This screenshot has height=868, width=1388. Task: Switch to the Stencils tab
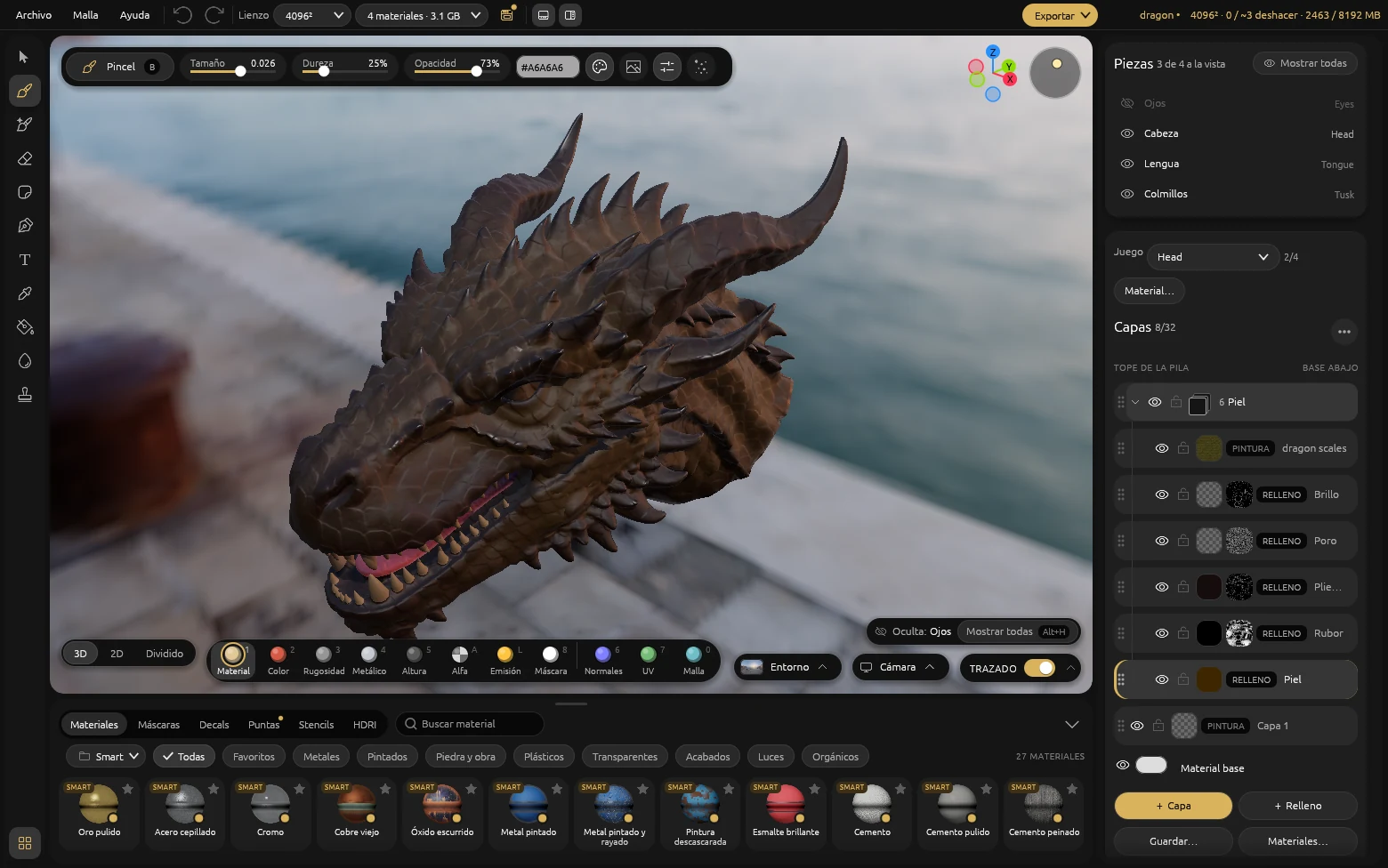tap(316, 725)
